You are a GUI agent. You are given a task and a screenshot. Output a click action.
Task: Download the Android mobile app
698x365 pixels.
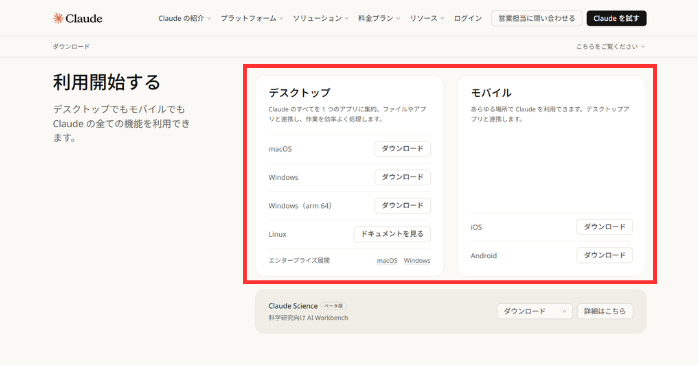click(605, 256)
